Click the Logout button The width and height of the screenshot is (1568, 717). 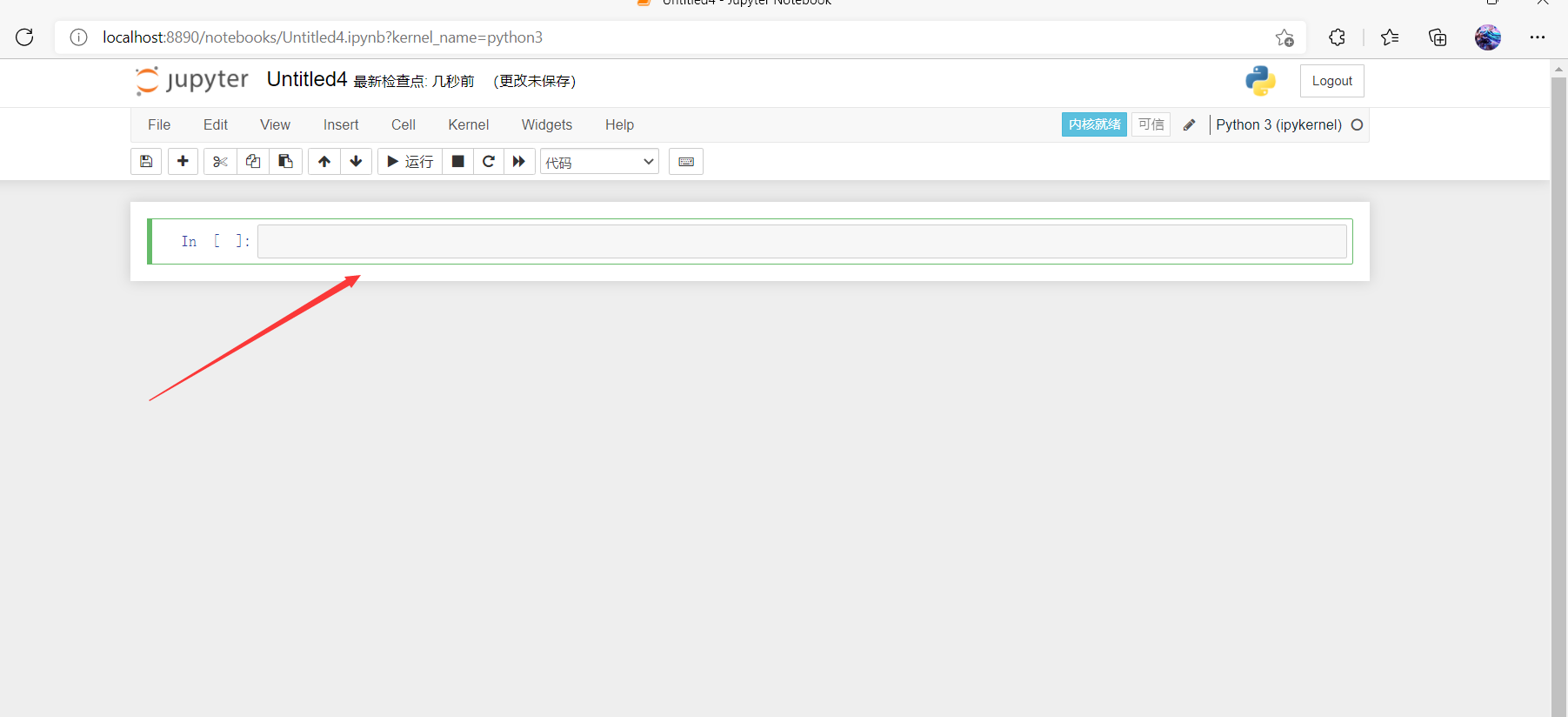tap(1332, 81)
